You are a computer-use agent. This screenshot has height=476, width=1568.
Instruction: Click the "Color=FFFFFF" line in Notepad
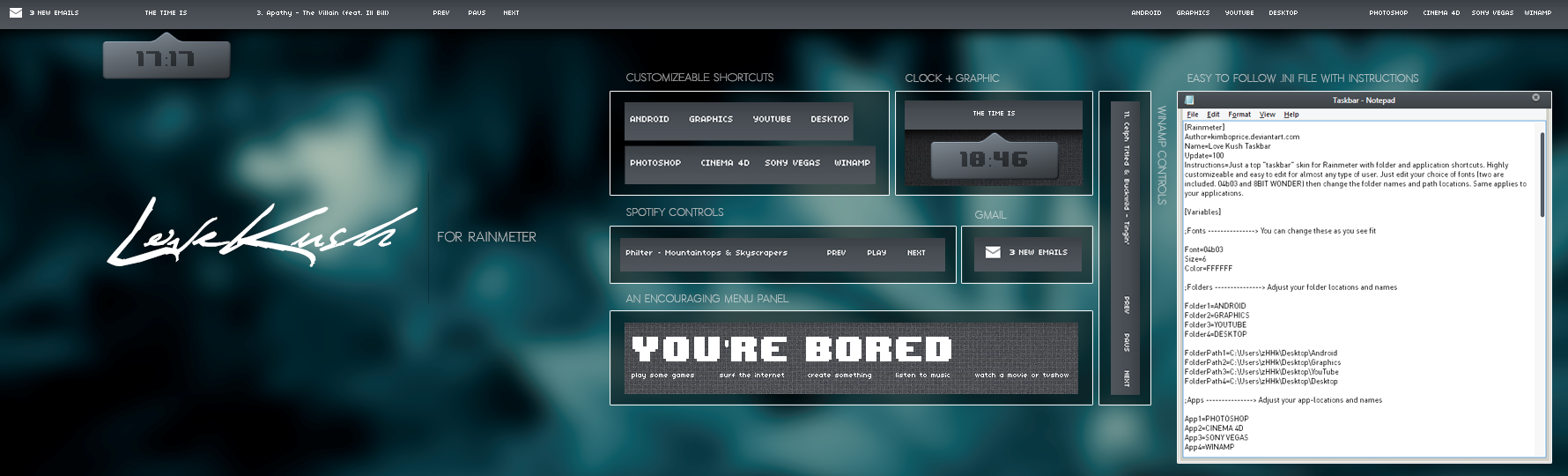pyautogui.click(x=1208, y=269)
